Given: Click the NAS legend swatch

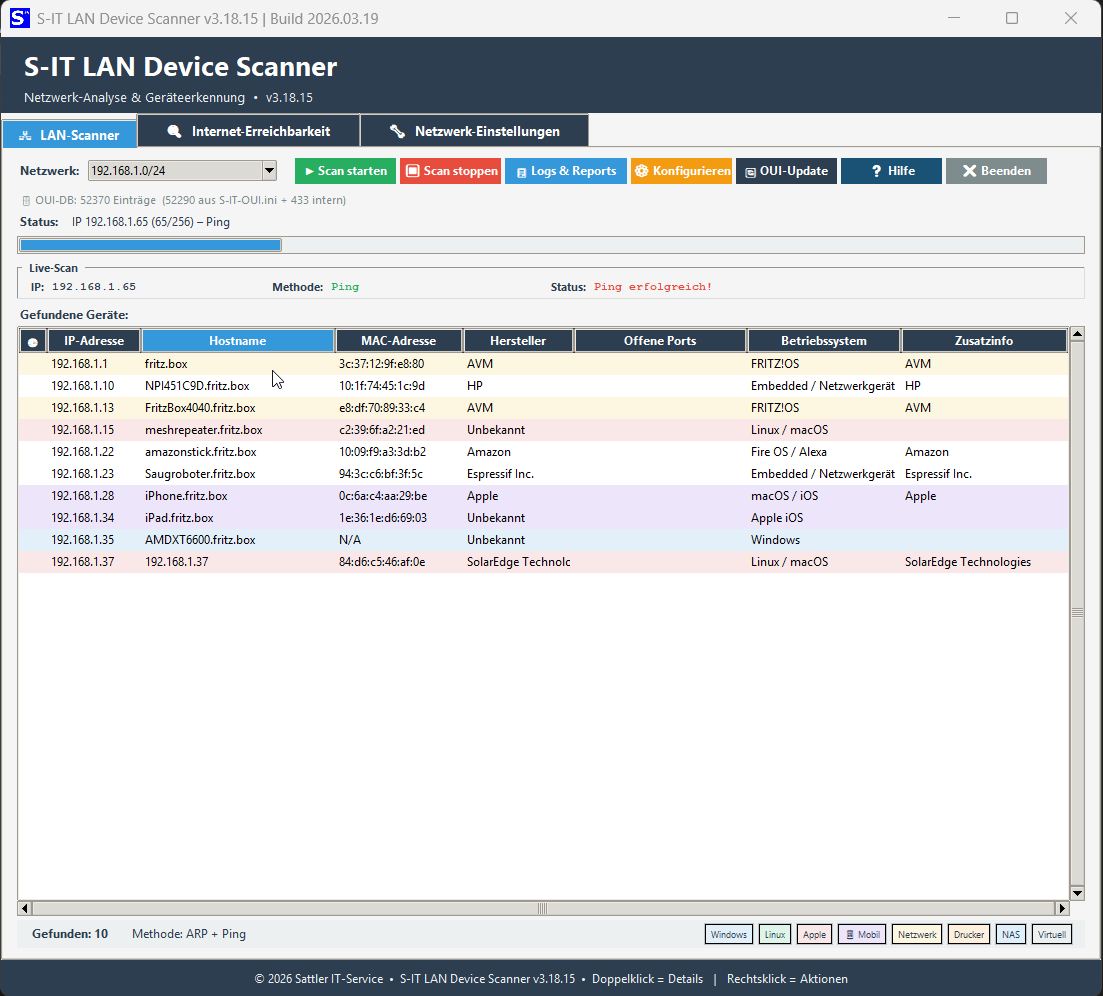Looking at the screenshot, I should pos(1011,934).
